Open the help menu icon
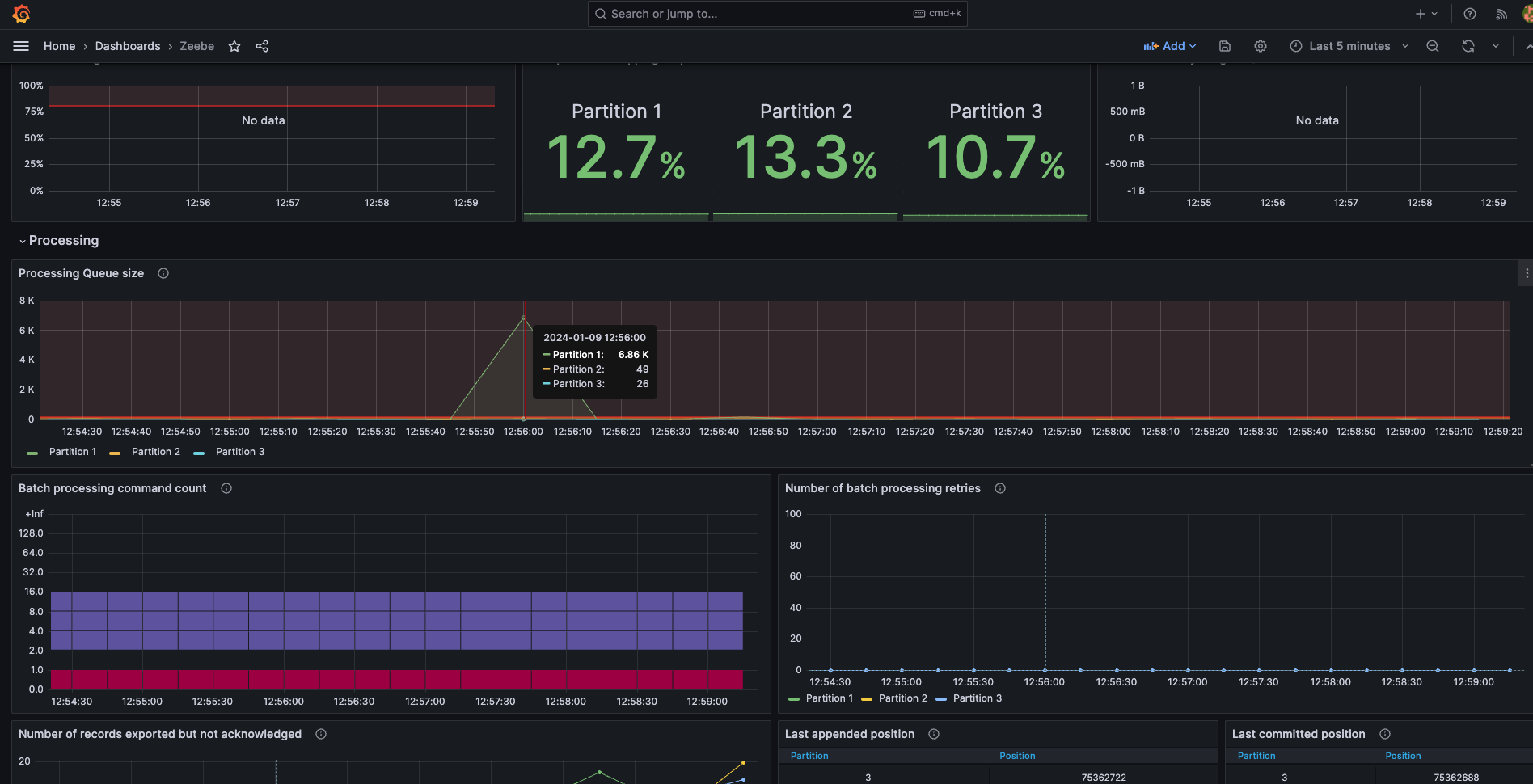The height and width of the screenshot is (784, 1533). [x=1470, y=14]
